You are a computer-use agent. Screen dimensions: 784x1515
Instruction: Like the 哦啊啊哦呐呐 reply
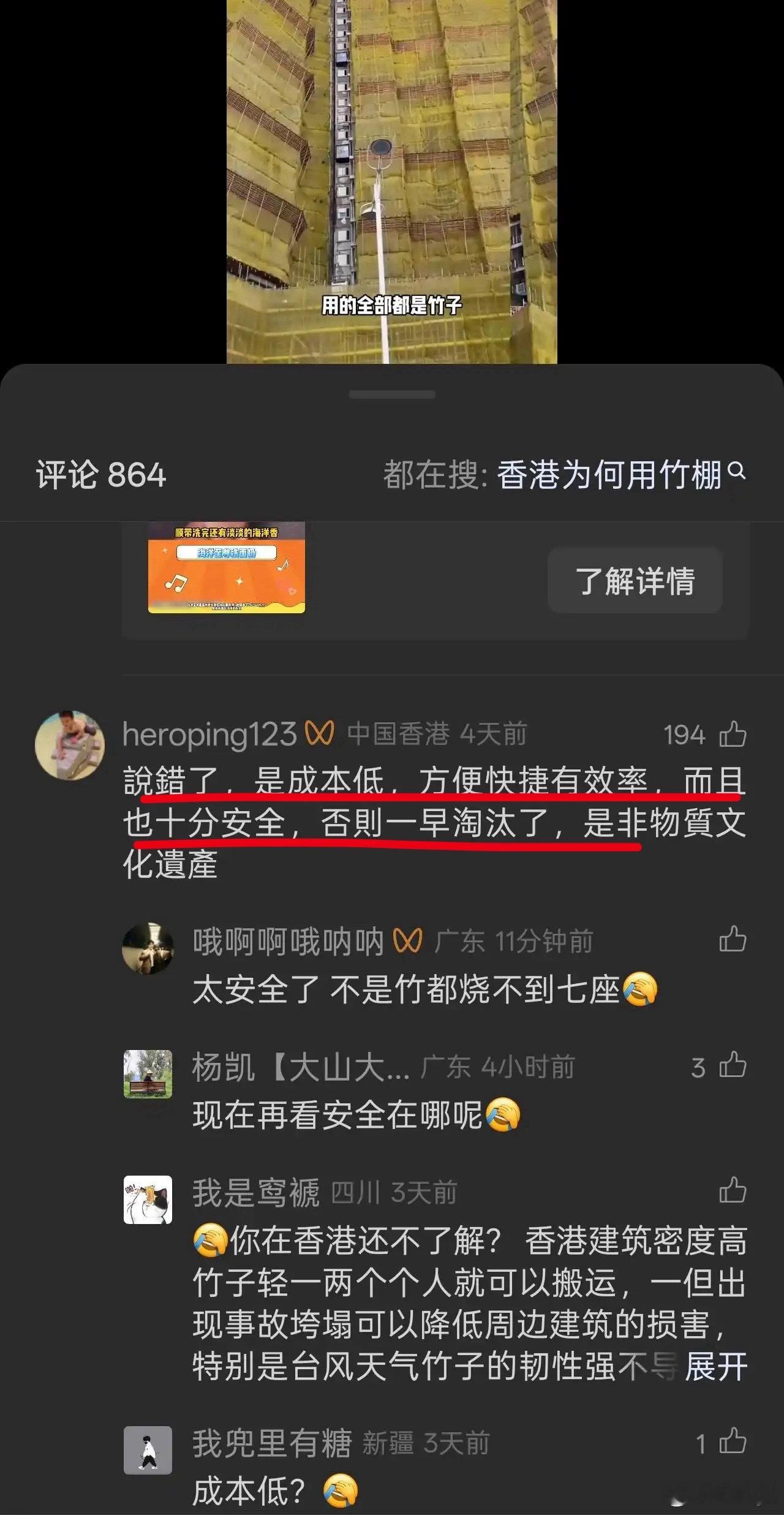[733, 939]
